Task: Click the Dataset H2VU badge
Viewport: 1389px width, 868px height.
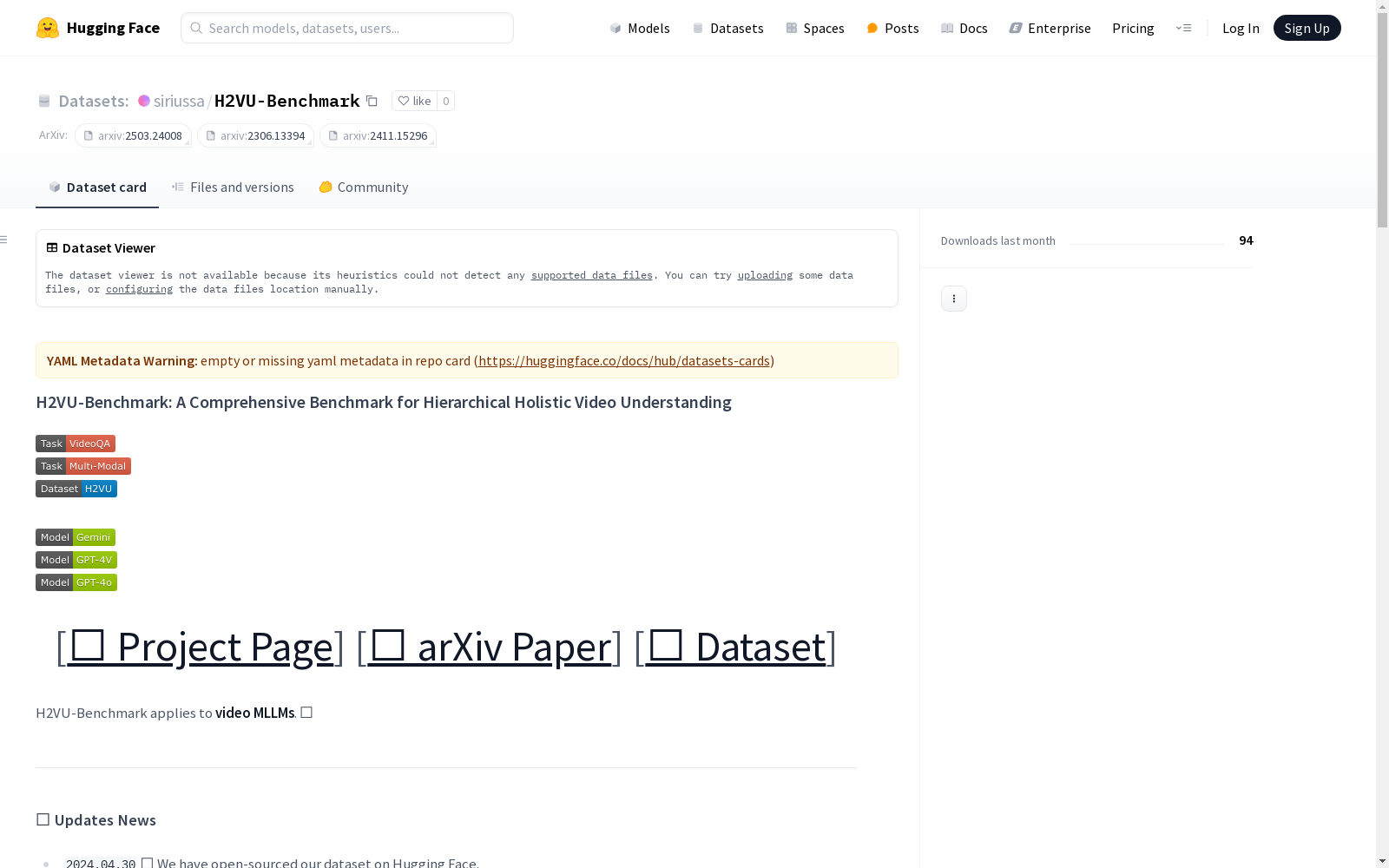Action: pyautogui.click(x=76, y=489)
